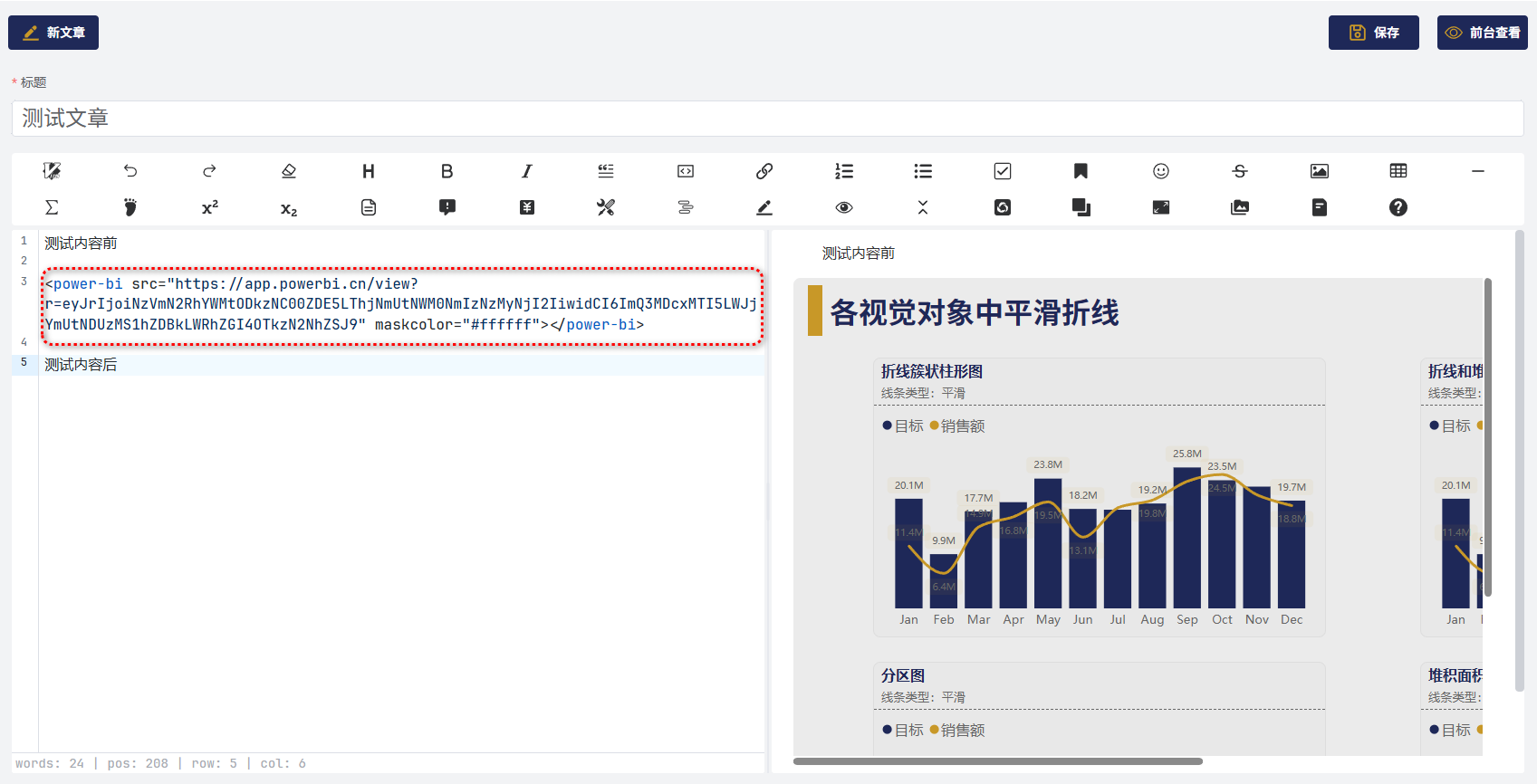Image resolution: width=1537 pixels, height=784 pixels.
Task: Click the black note card icon
Action: pos(1320,207)
